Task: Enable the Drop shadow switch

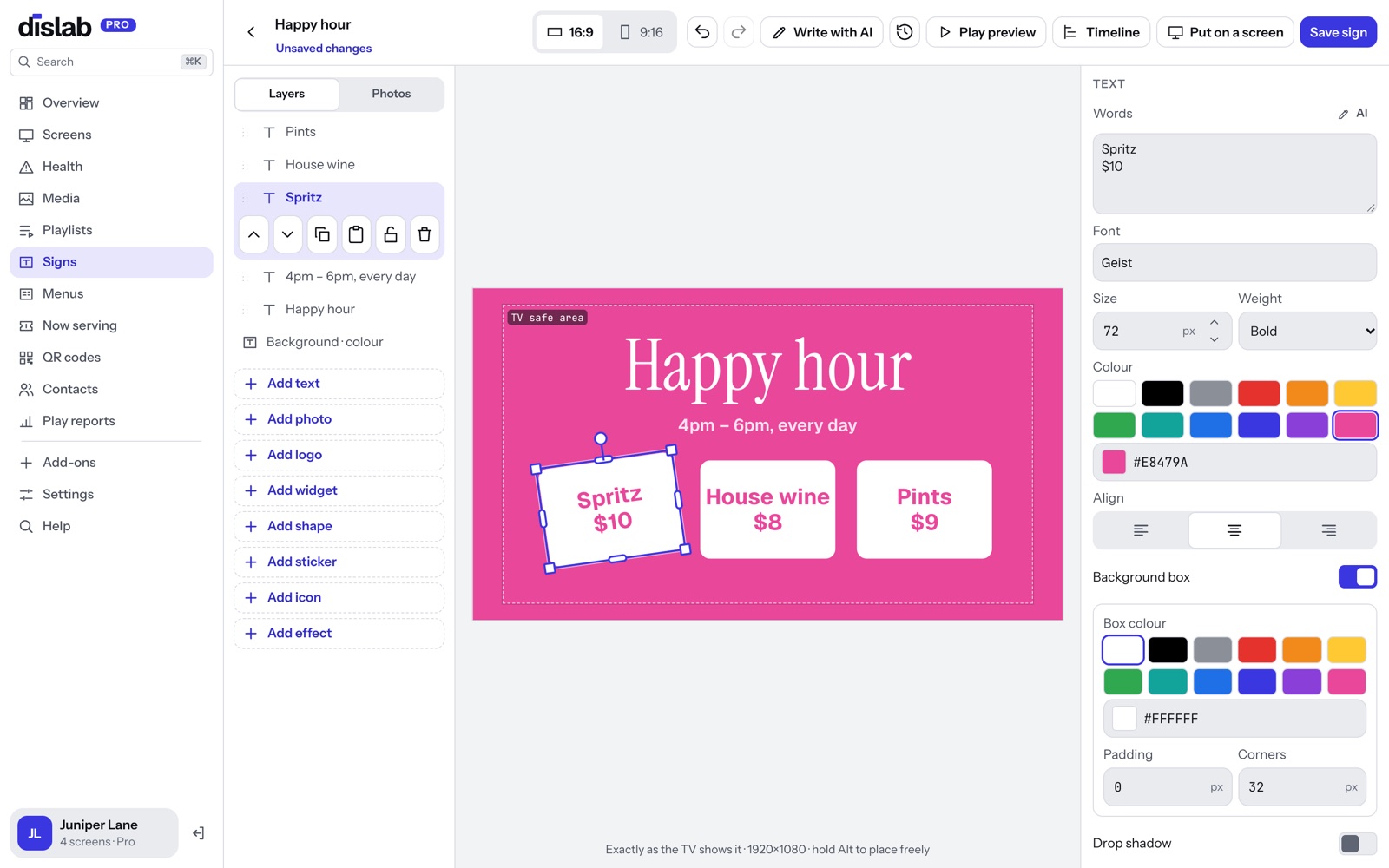Action: [x=1357, y=843]
